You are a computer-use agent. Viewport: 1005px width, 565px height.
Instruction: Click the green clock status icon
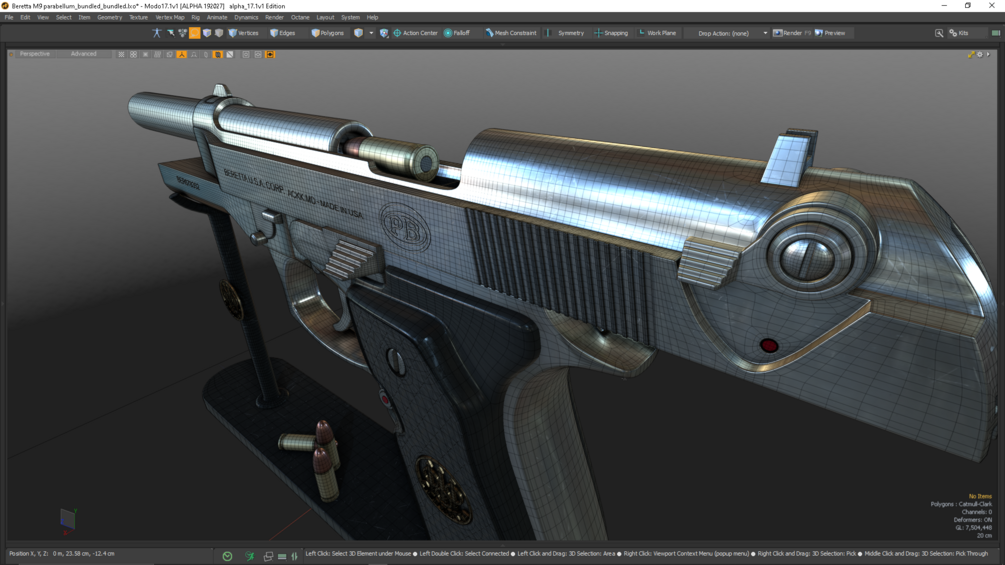(228, 556)
